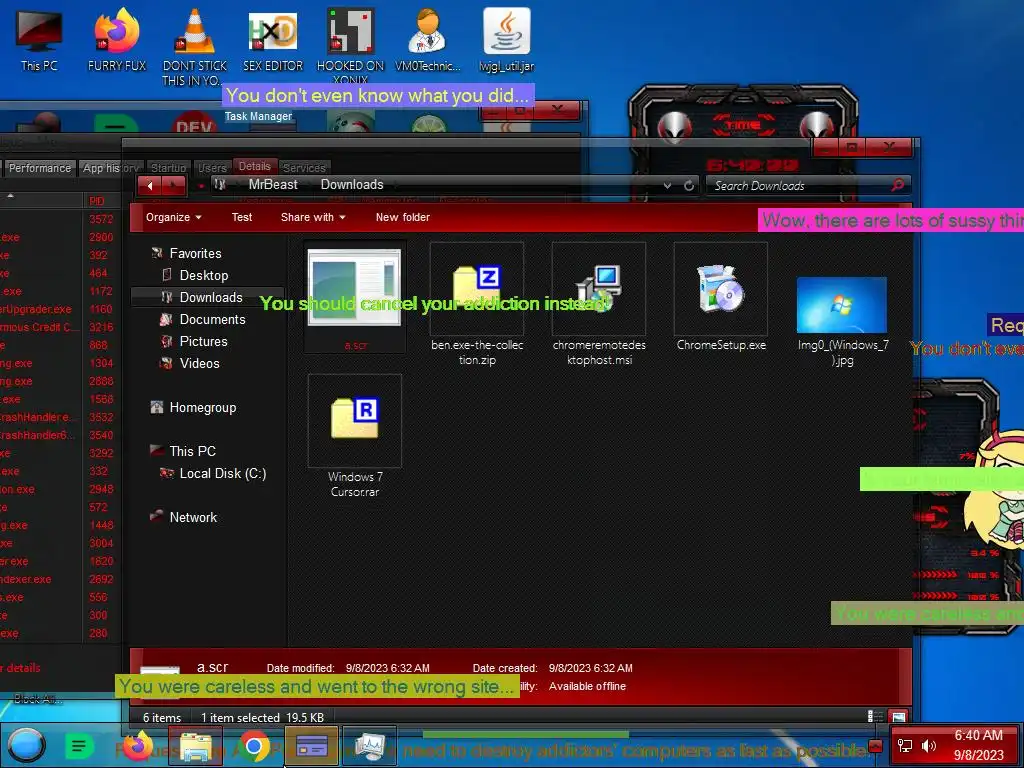1024x768 pixels.
Task: Select the ChromeSetup.exe file
Action: pos(721,298)
